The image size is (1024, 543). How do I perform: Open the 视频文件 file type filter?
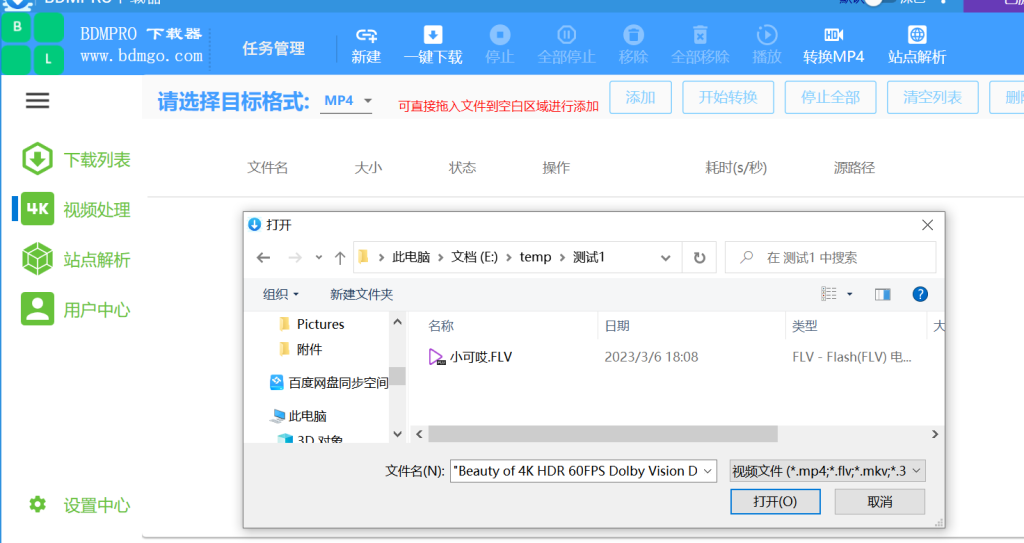coord(827,471)
